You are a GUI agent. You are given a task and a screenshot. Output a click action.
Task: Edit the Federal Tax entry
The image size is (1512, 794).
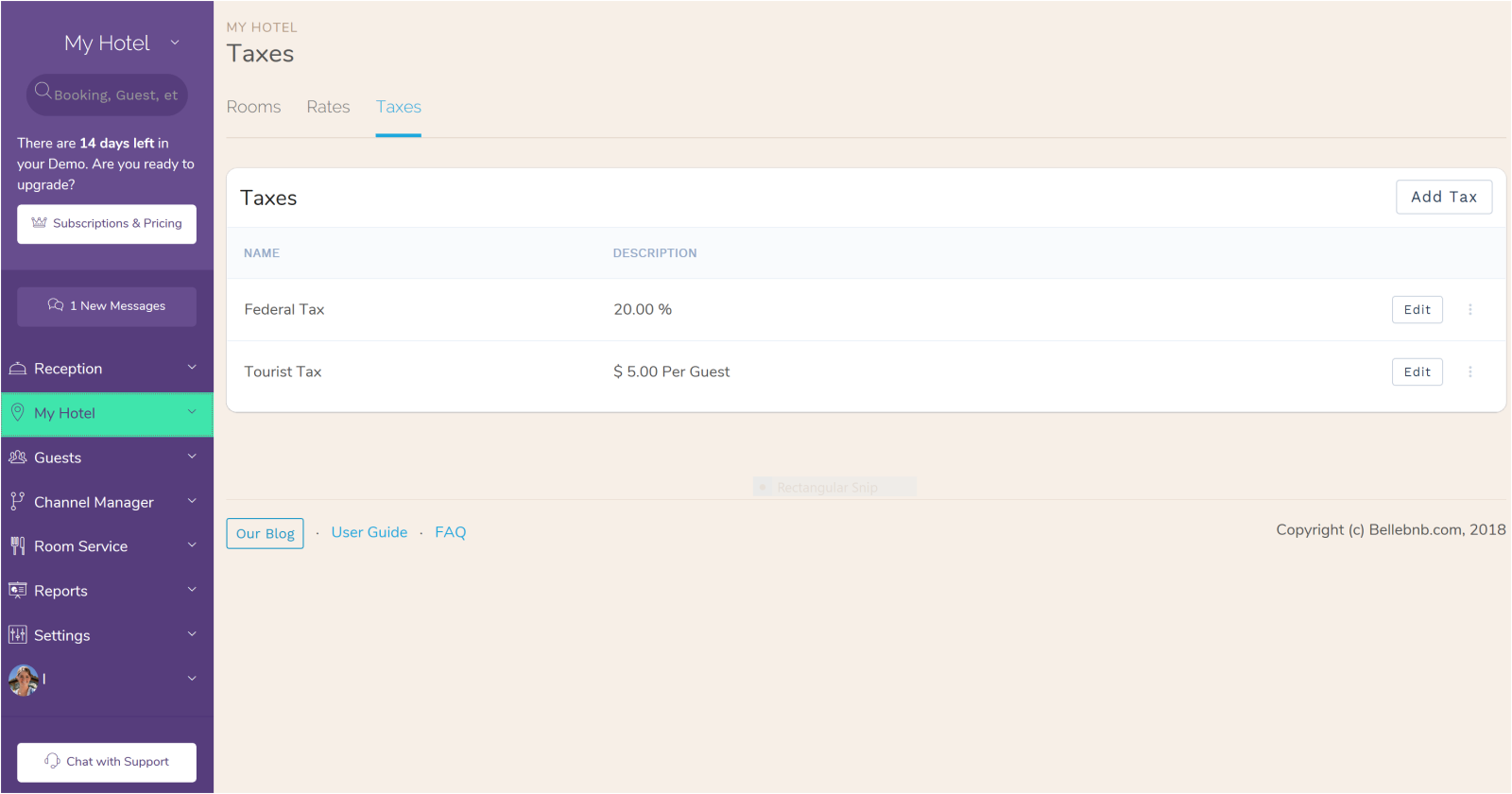[1417, 309]
